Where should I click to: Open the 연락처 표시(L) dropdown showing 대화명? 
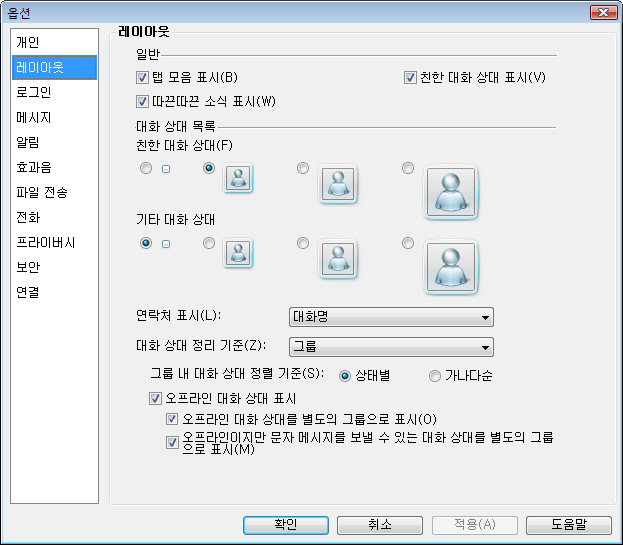391,317
